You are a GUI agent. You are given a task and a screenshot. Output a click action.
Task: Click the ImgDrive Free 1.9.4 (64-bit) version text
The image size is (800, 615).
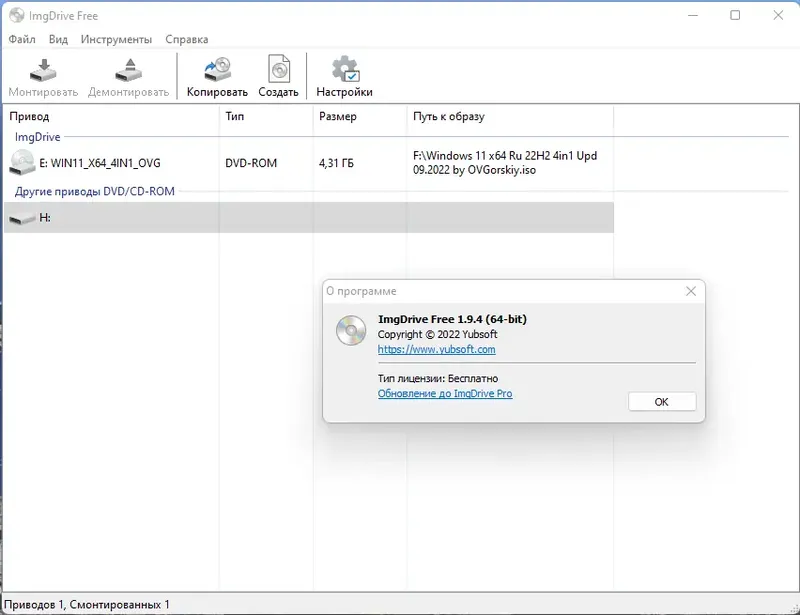tap(452, 319)
